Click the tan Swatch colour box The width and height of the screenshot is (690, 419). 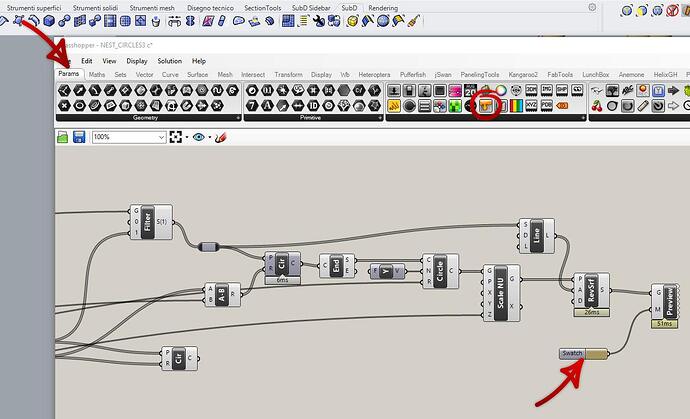[x=597, y=353]
